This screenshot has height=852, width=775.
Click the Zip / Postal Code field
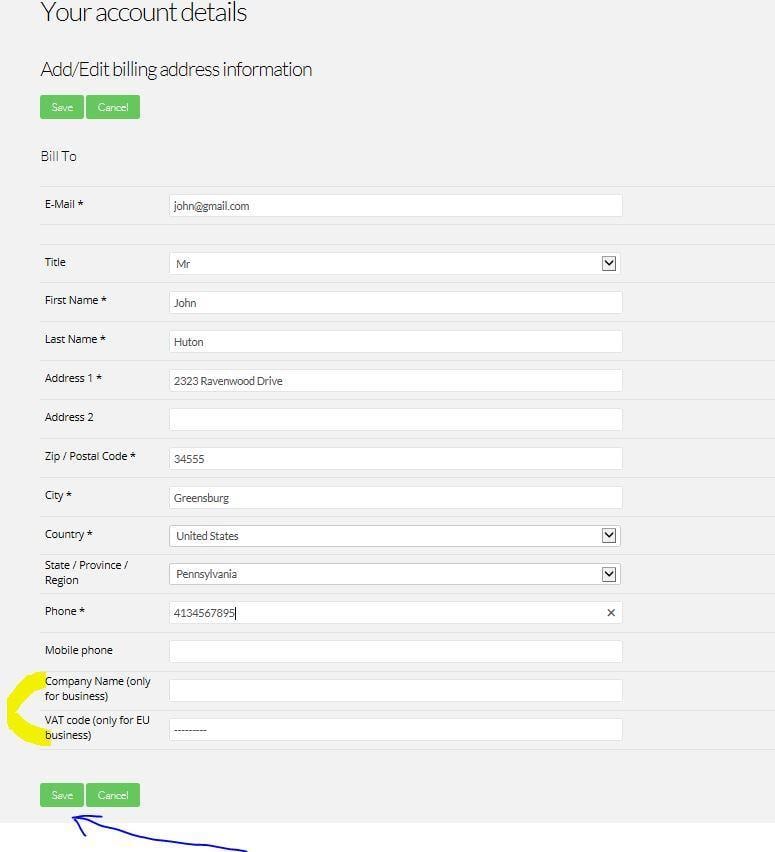coord(395,458)
